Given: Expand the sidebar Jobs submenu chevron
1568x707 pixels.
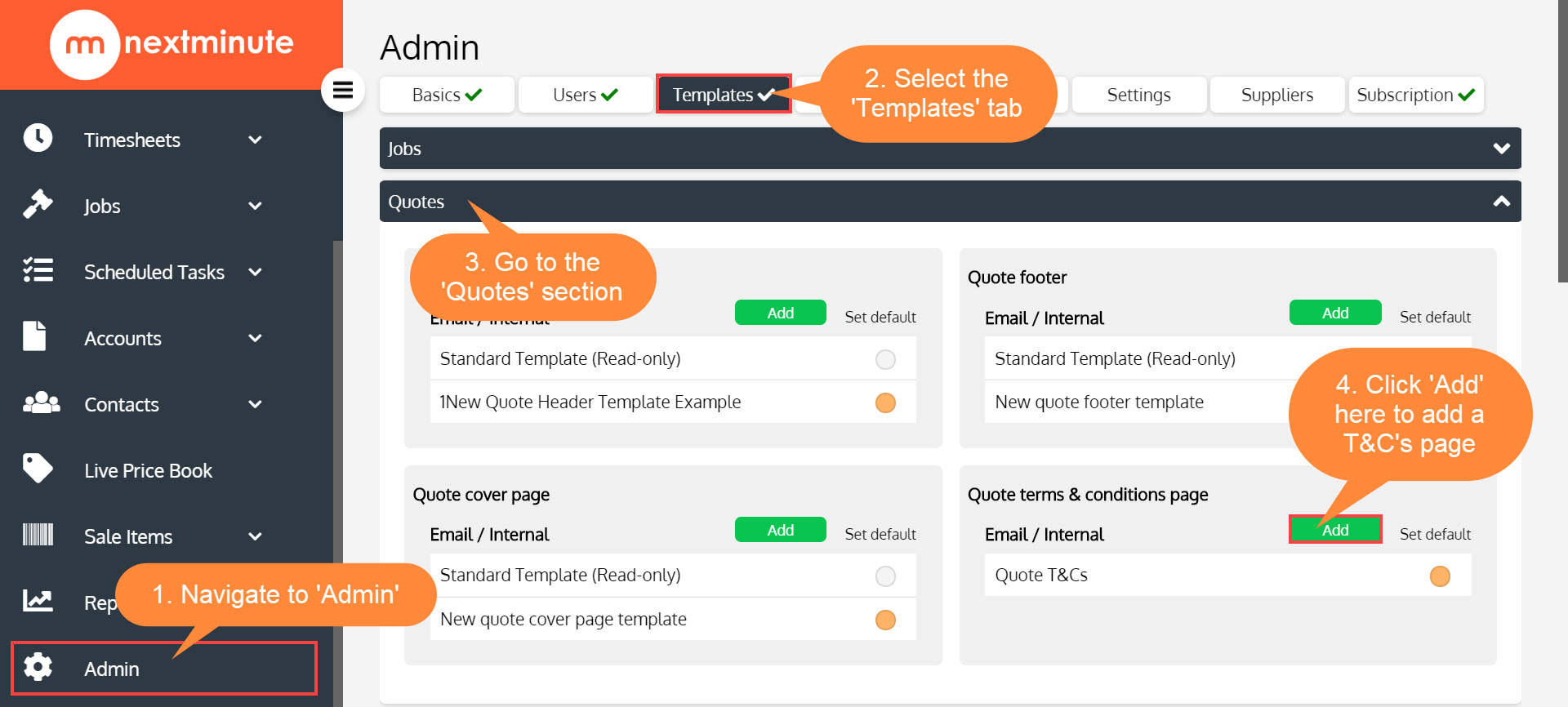Looking at the screenshot, I should tap(255, 206).
